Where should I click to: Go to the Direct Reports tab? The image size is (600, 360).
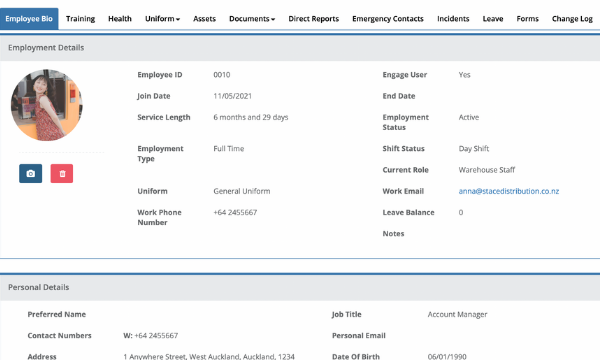click(313, 19)
